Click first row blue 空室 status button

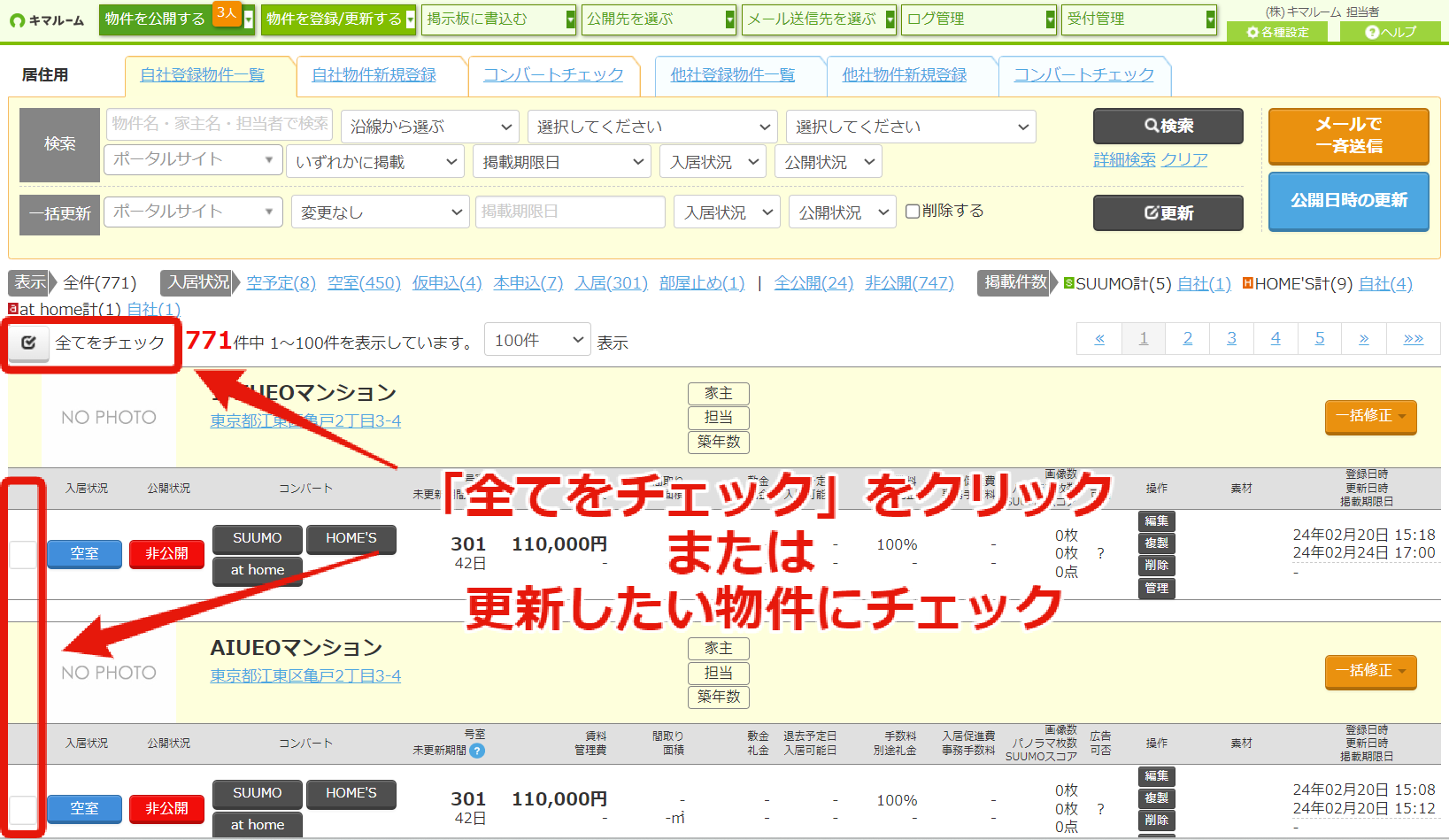tap(84, 554)
